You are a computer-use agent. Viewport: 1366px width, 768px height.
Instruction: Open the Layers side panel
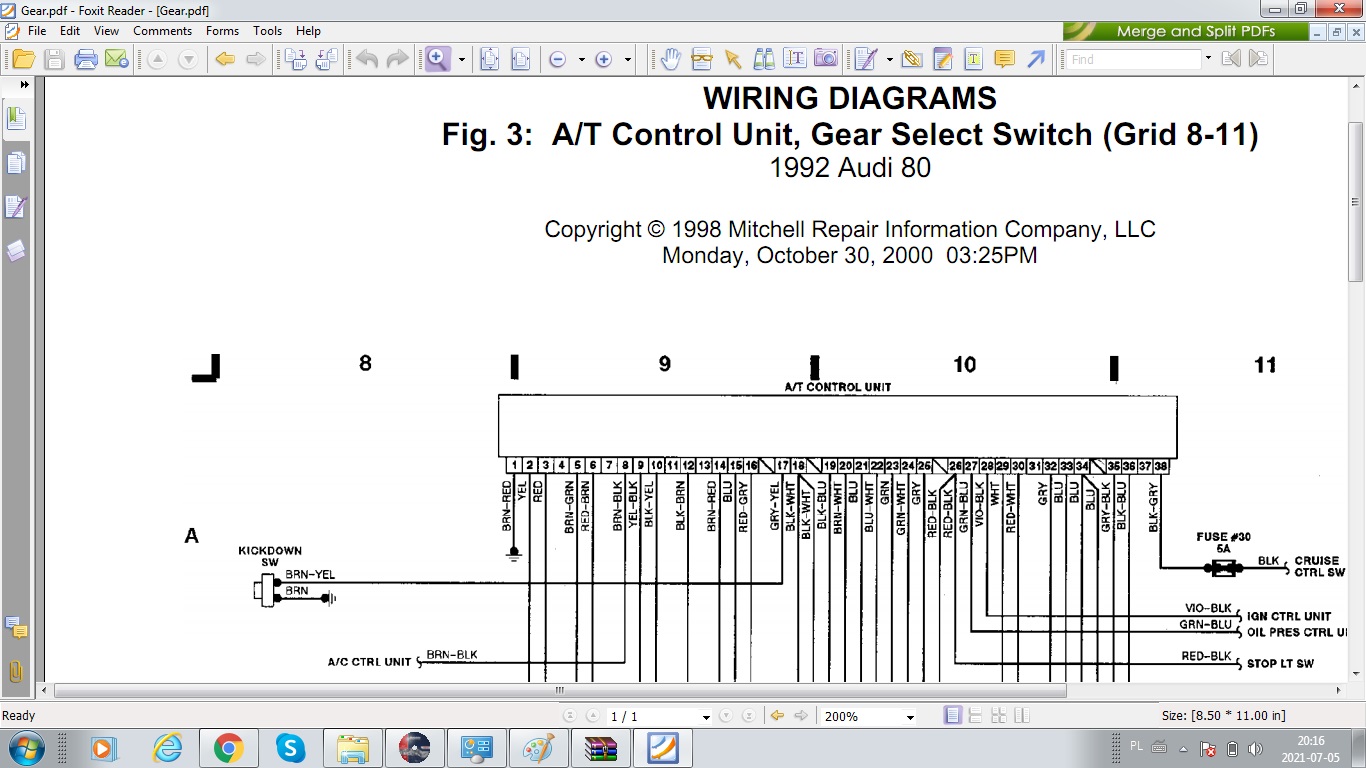[16, 250]
